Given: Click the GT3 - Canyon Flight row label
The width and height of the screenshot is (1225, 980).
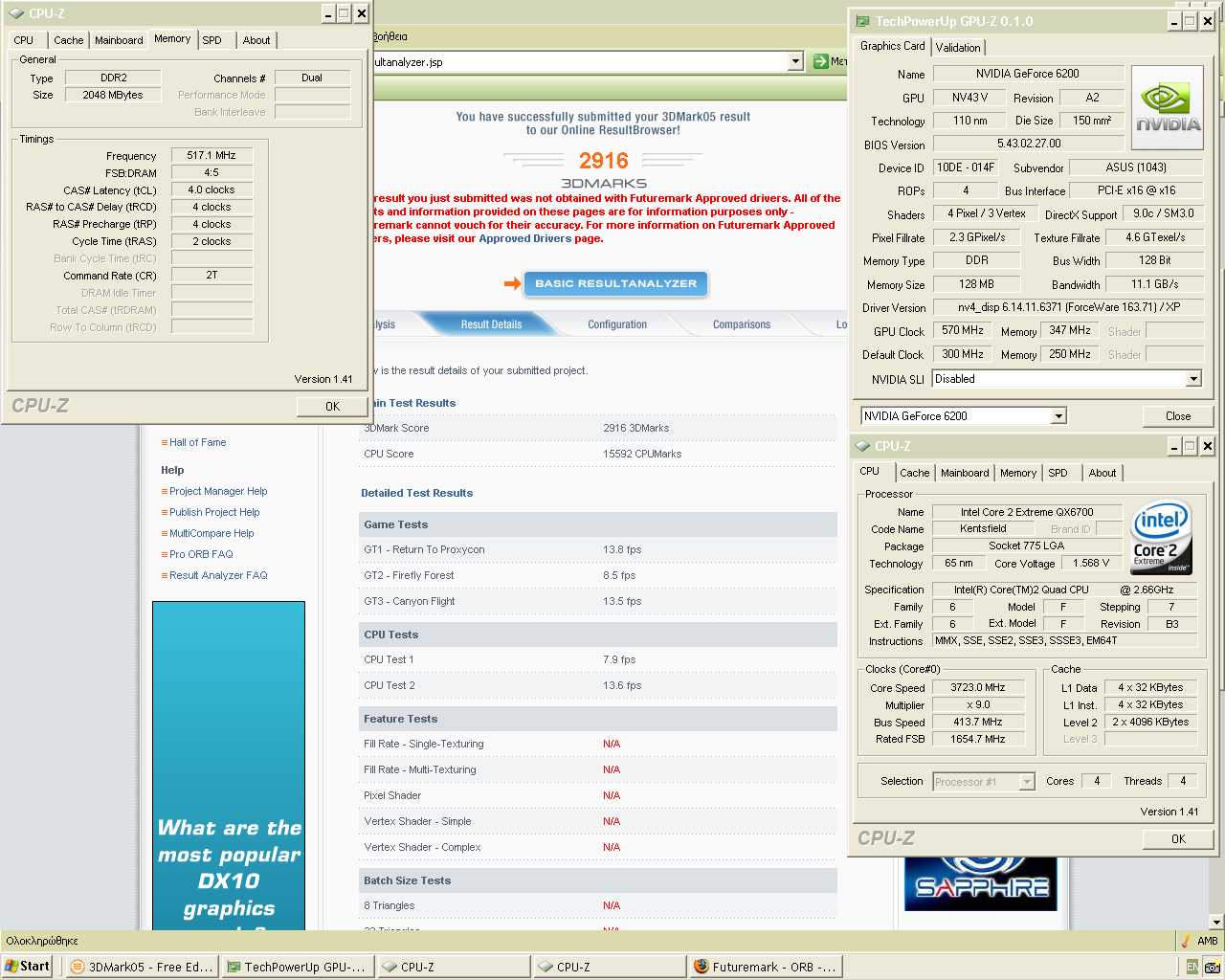Looking at the screenshot, I should click(x=409, y=601).
